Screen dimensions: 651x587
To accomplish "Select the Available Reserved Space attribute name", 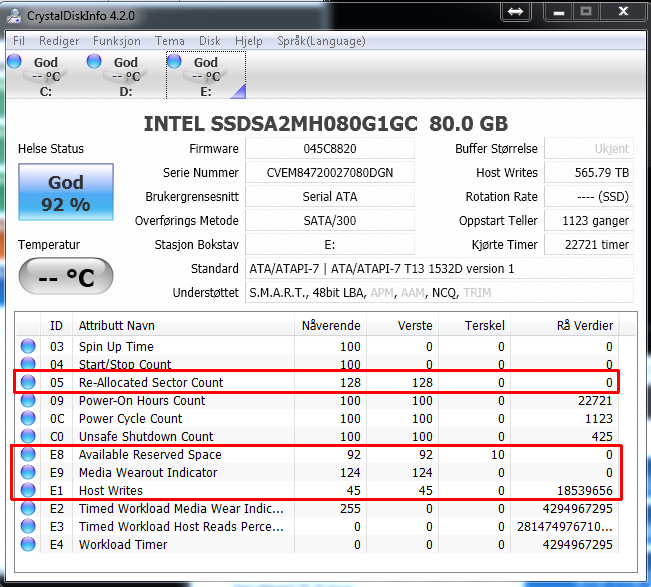I will tap(150, 455).
